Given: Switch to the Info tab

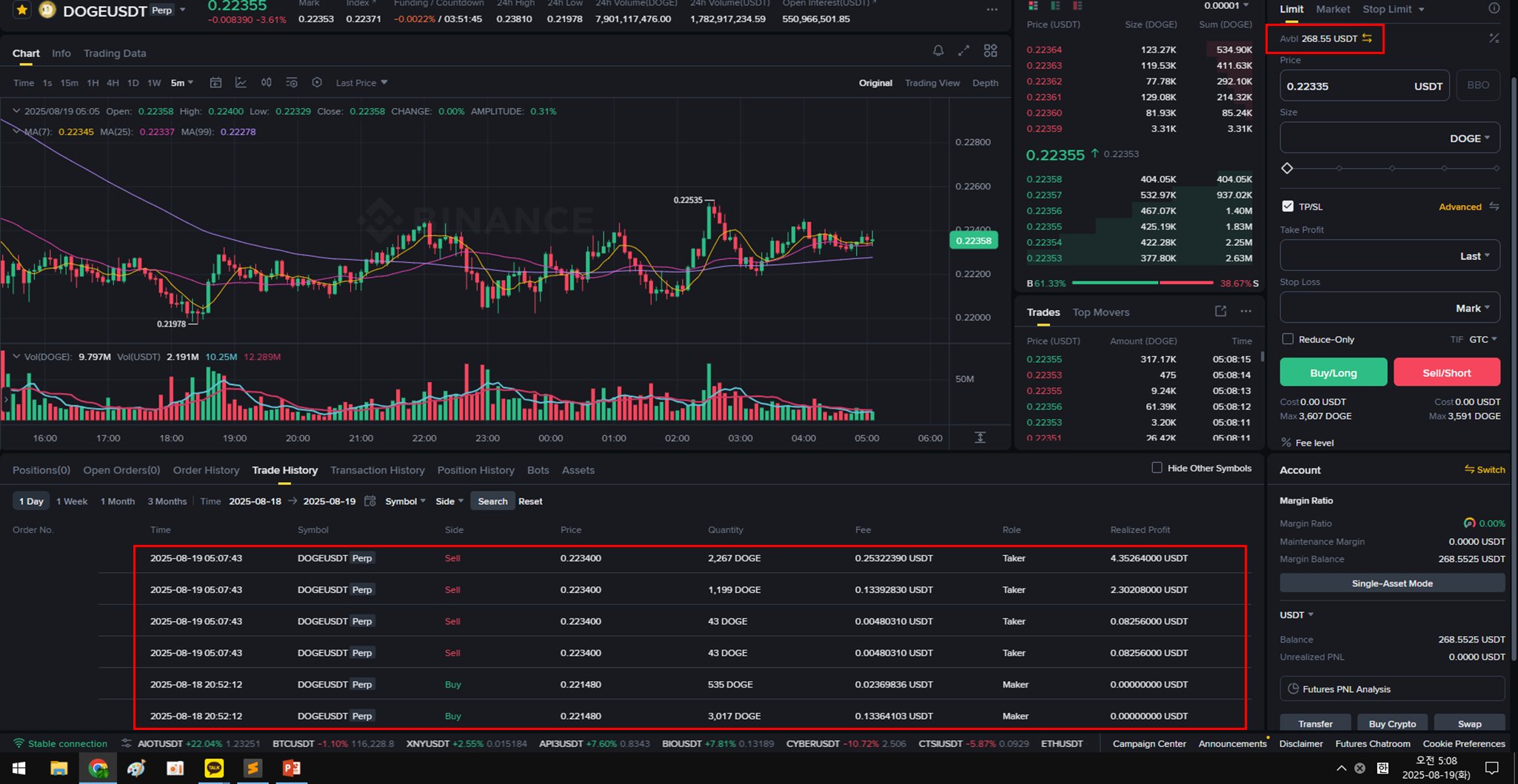Looking at the screenshot, I should point(61,53).
